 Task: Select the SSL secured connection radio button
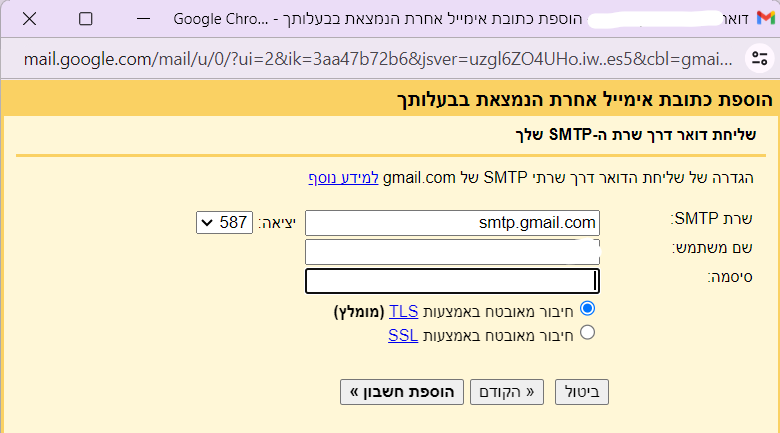pos(587,332)
